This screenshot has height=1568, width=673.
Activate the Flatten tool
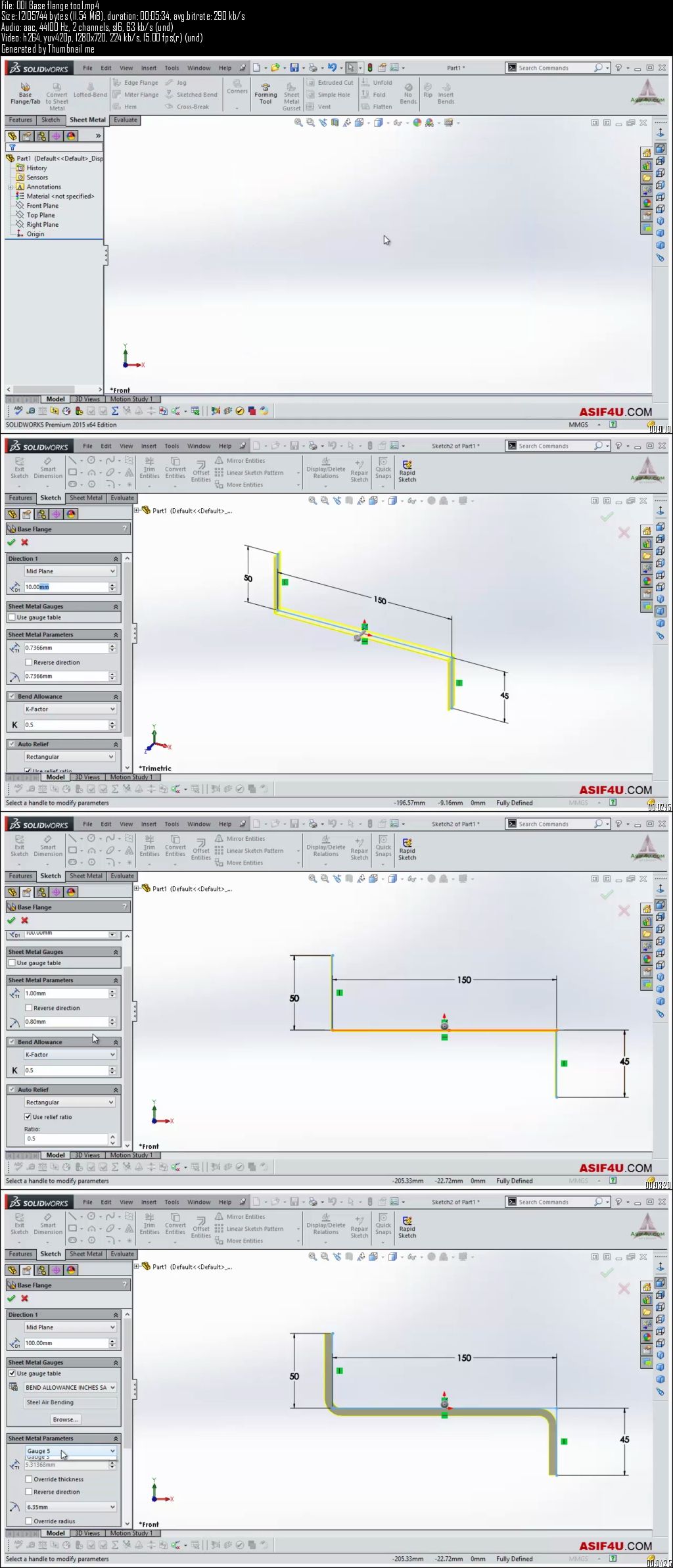[x=377, y=107]
